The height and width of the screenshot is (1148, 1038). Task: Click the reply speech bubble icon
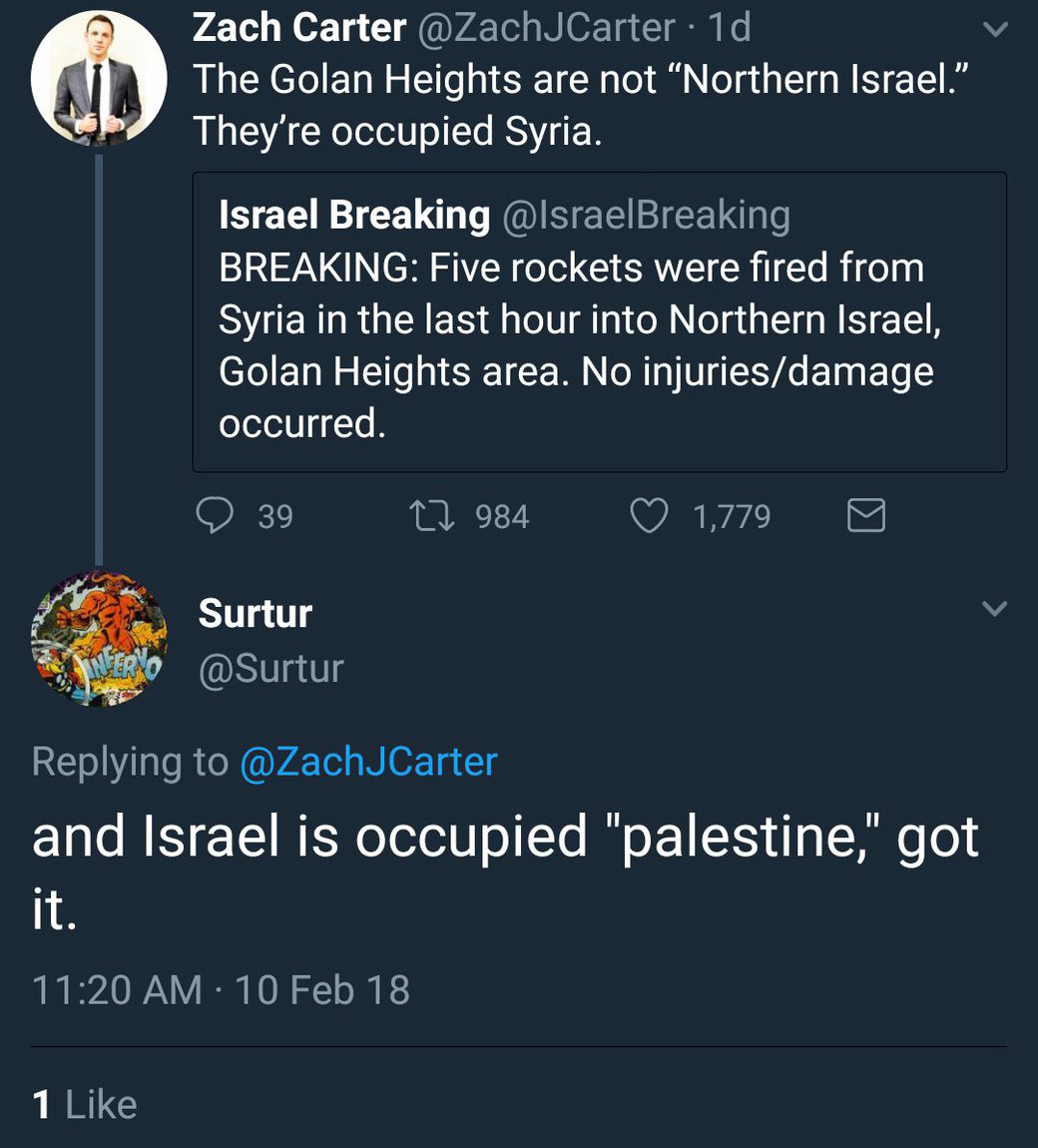[x=213, y=516]
